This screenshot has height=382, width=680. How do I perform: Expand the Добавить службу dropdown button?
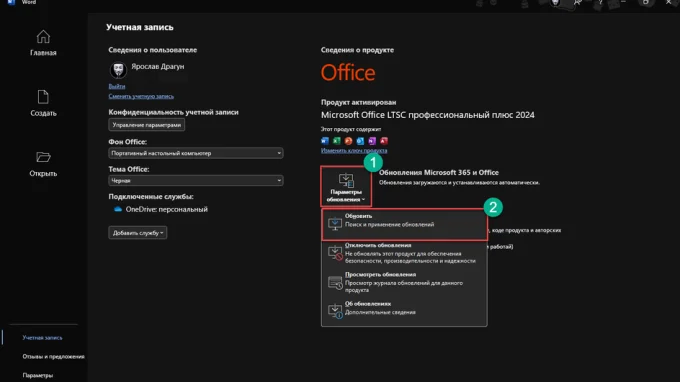(x=137, y=233)
